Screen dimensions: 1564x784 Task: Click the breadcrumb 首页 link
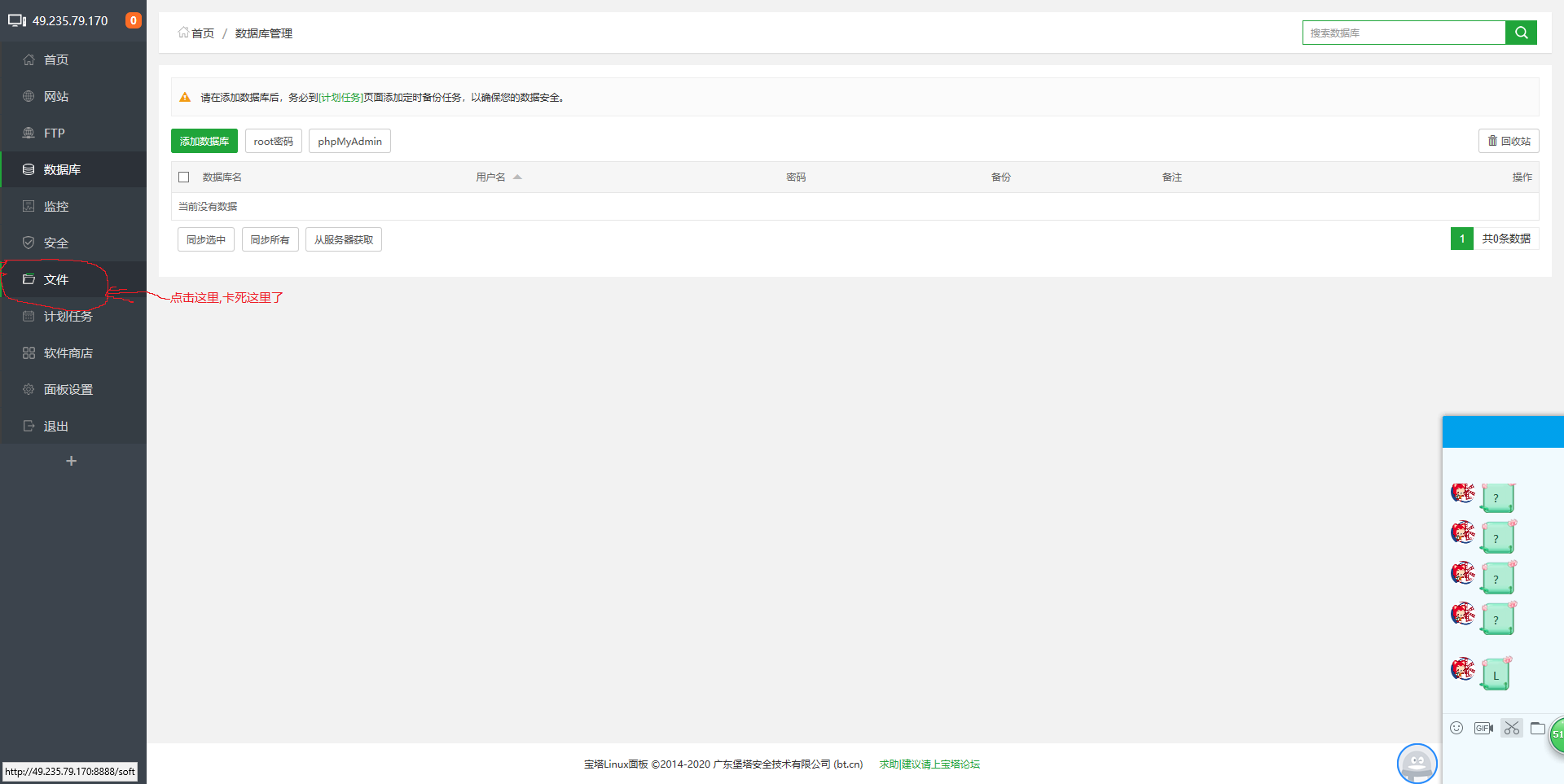tap(196, 33)
